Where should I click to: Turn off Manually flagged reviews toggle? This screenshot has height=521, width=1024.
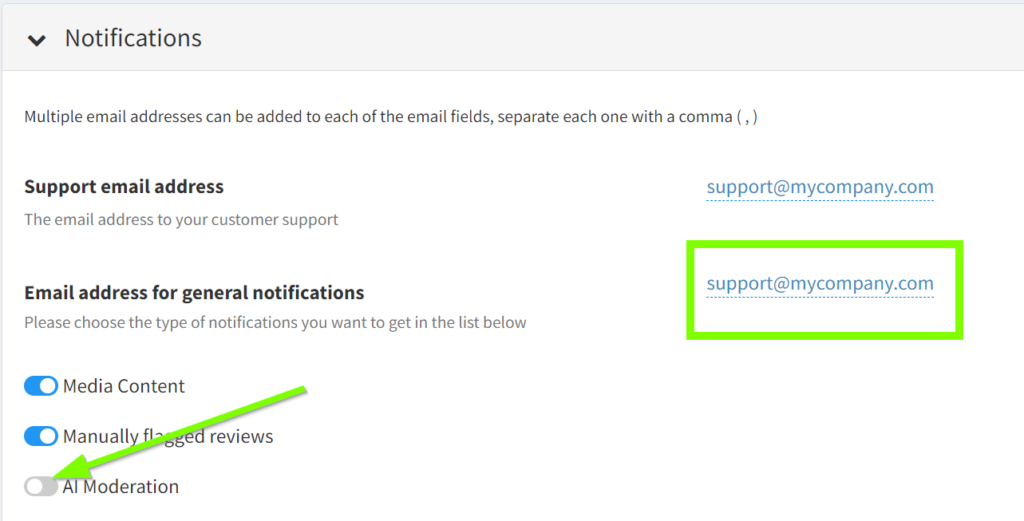point(41,436)
